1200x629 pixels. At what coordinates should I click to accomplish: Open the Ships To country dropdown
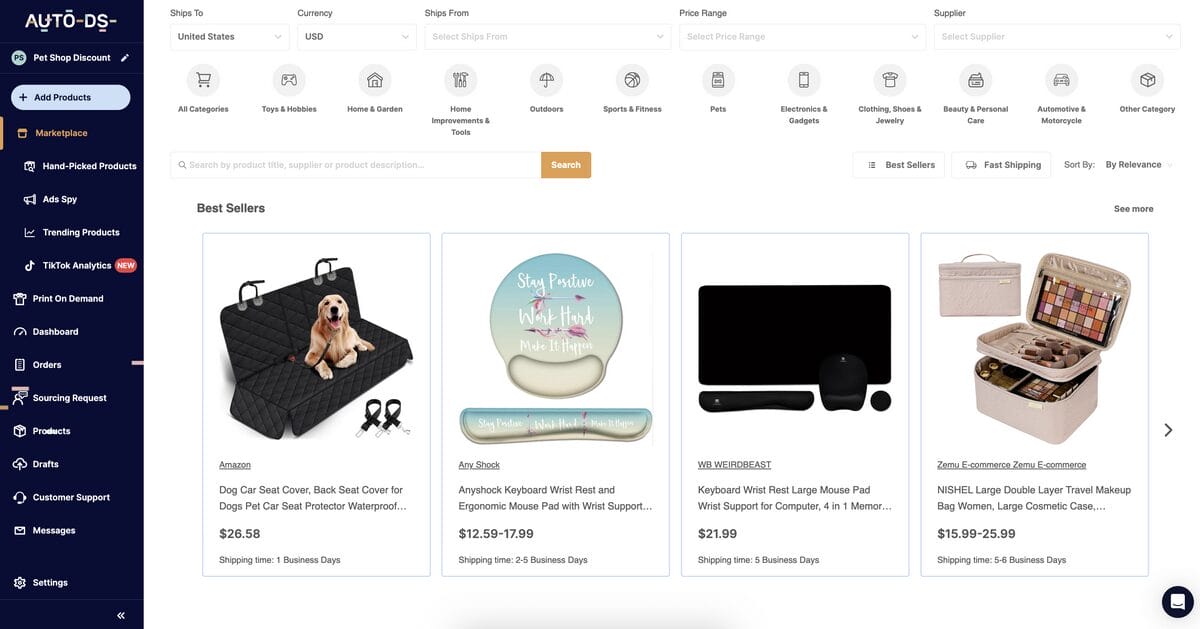point(227,34)
